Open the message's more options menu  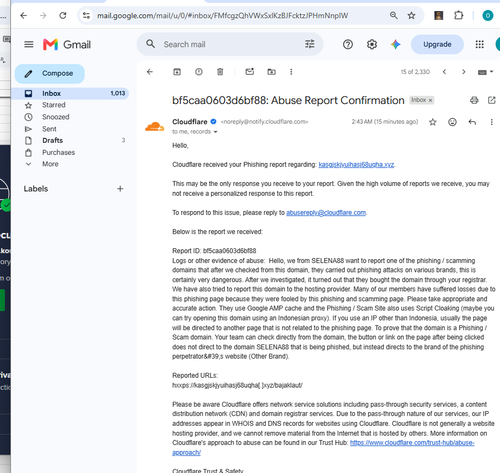[492, 122]
